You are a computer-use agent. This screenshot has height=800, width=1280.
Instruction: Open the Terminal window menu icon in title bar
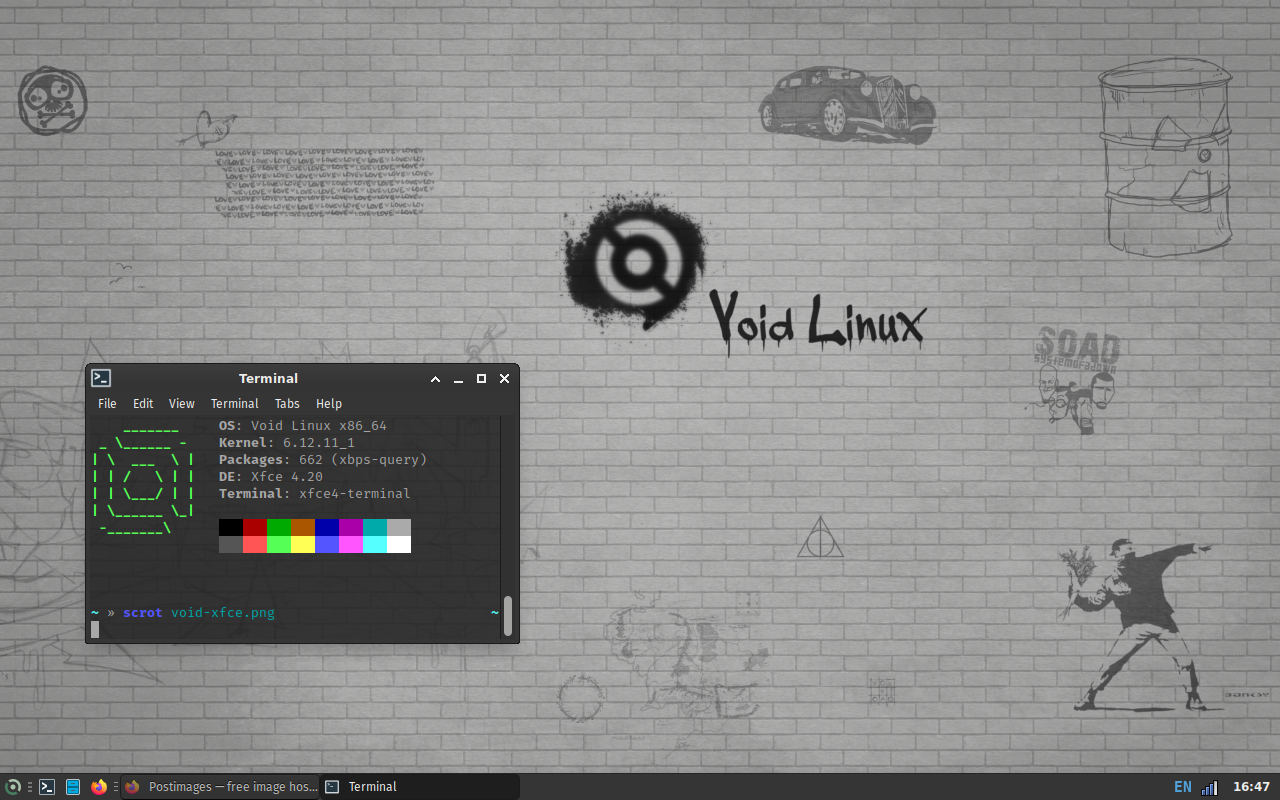[101, 378]
